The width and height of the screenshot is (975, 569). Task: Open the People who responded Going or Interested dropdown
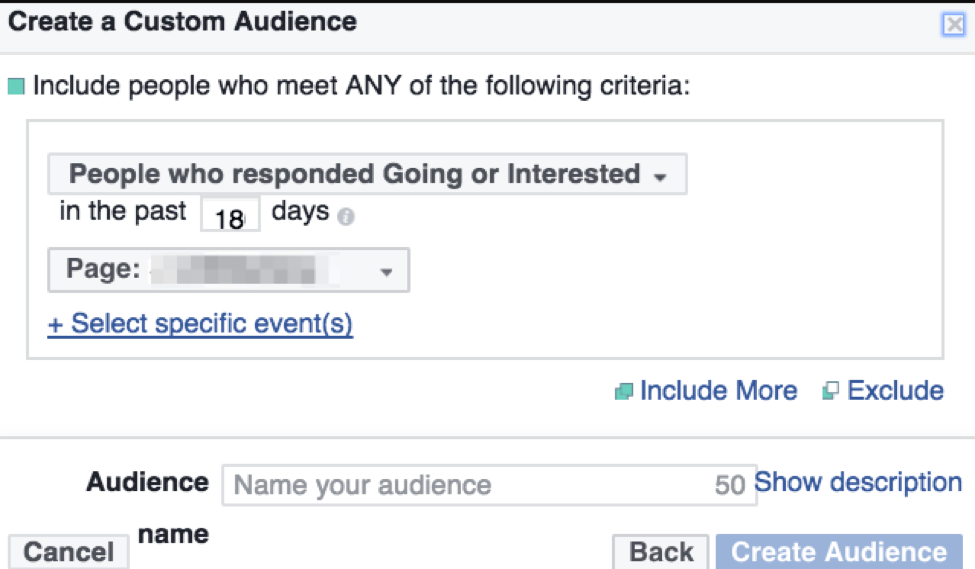pos(355,174)
